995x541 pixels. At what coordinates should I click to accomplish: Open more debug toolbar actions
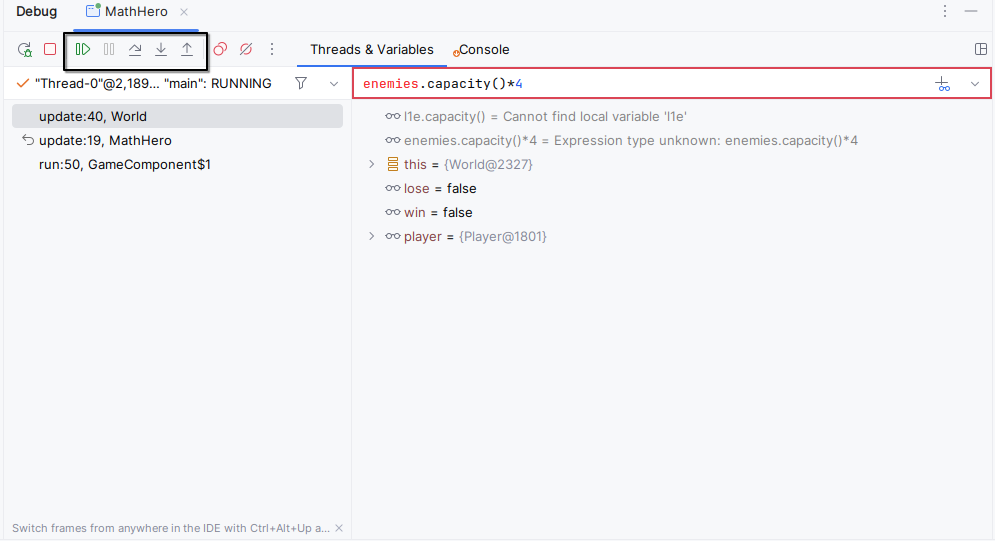(x=272, y=49)
